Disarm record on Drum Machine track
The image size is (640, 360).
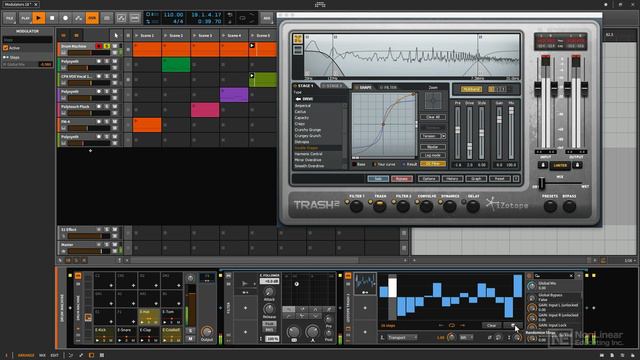point(98,46)
